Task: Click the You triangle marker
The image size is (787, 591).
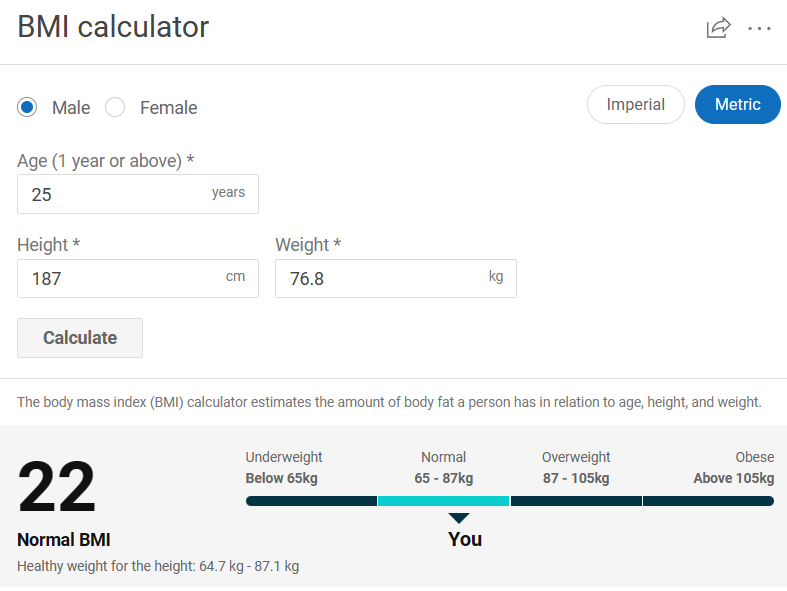Action: coord(459,518)
